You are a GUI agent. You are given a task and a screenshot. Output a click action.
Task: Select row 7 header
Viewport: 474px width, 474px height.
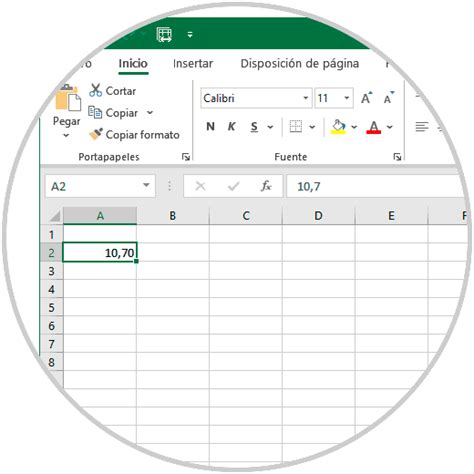tap(52, 344)
